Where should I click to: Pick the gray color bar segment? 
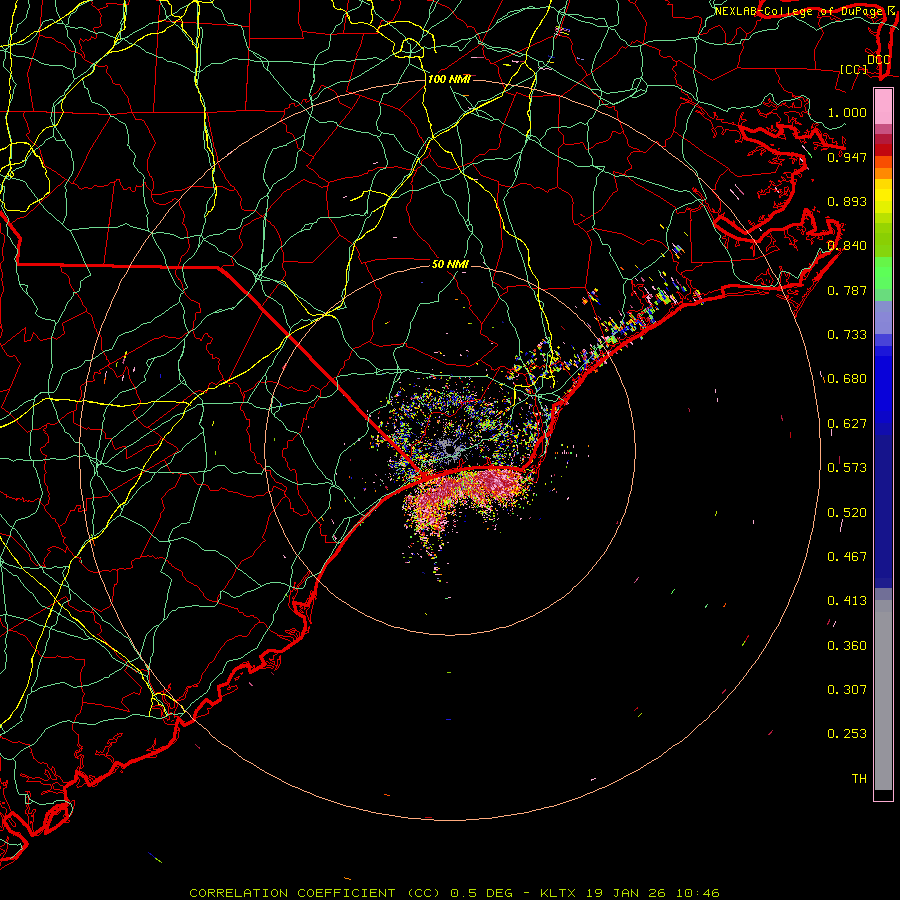(x=883, y=695)
